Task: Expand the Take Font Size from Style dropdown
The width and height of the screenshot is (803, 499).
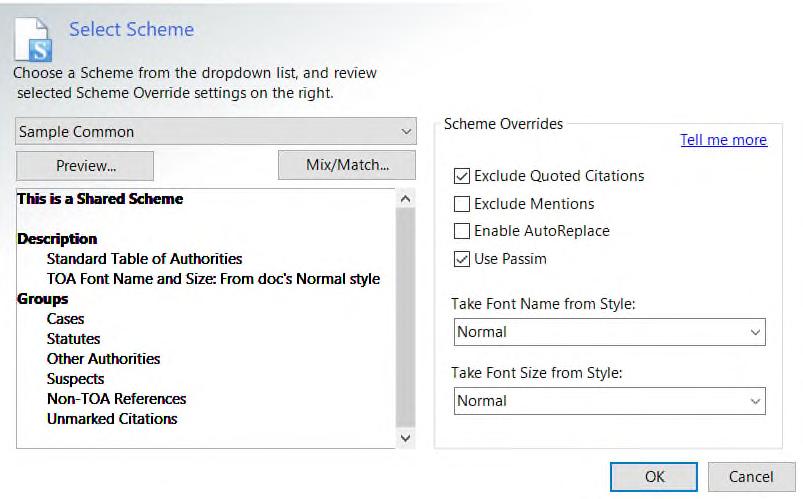Action: click(608, 401)
